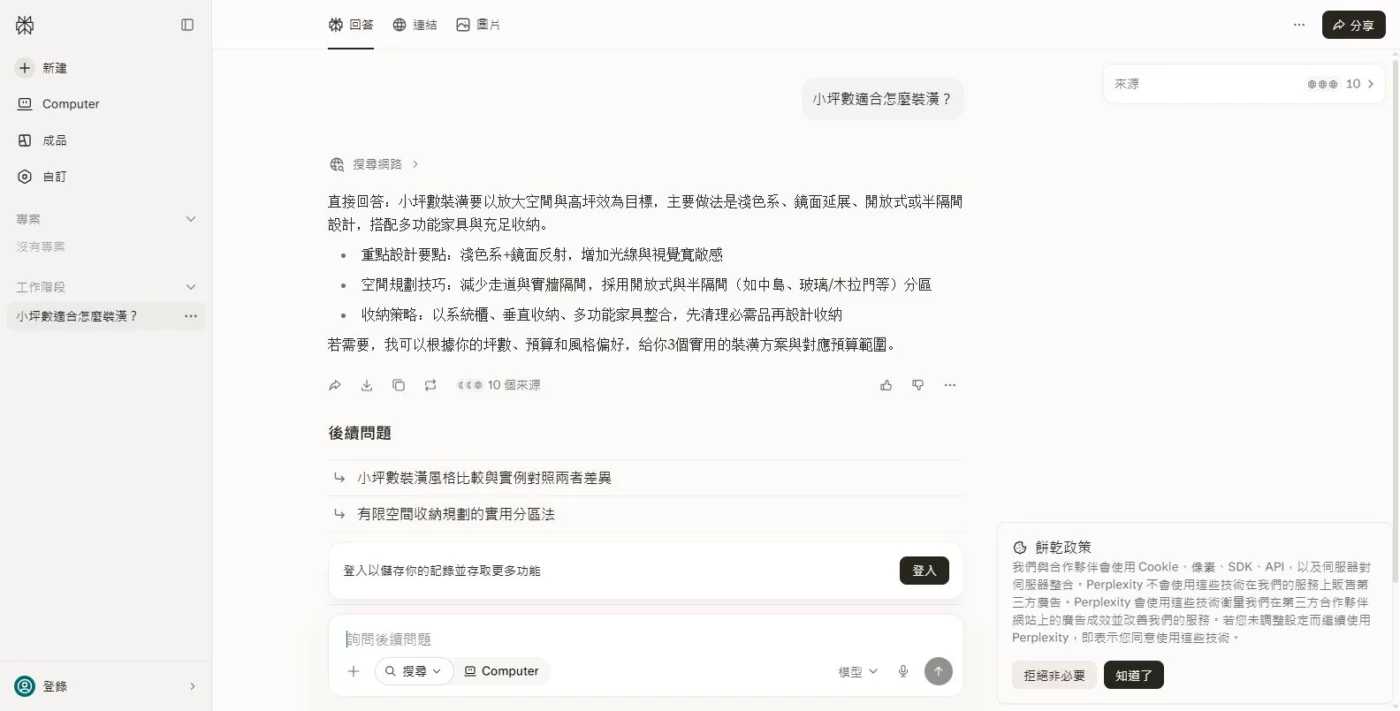Viewport: 1400px width, 711px height.
Task: Toggle the Computer mode chip in the input
Action: [502, 671]
